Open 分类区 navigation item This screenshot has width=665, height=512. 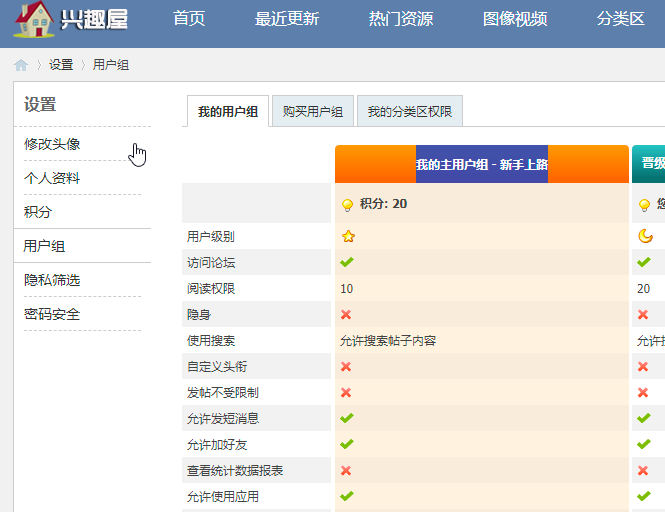(620, 19)
